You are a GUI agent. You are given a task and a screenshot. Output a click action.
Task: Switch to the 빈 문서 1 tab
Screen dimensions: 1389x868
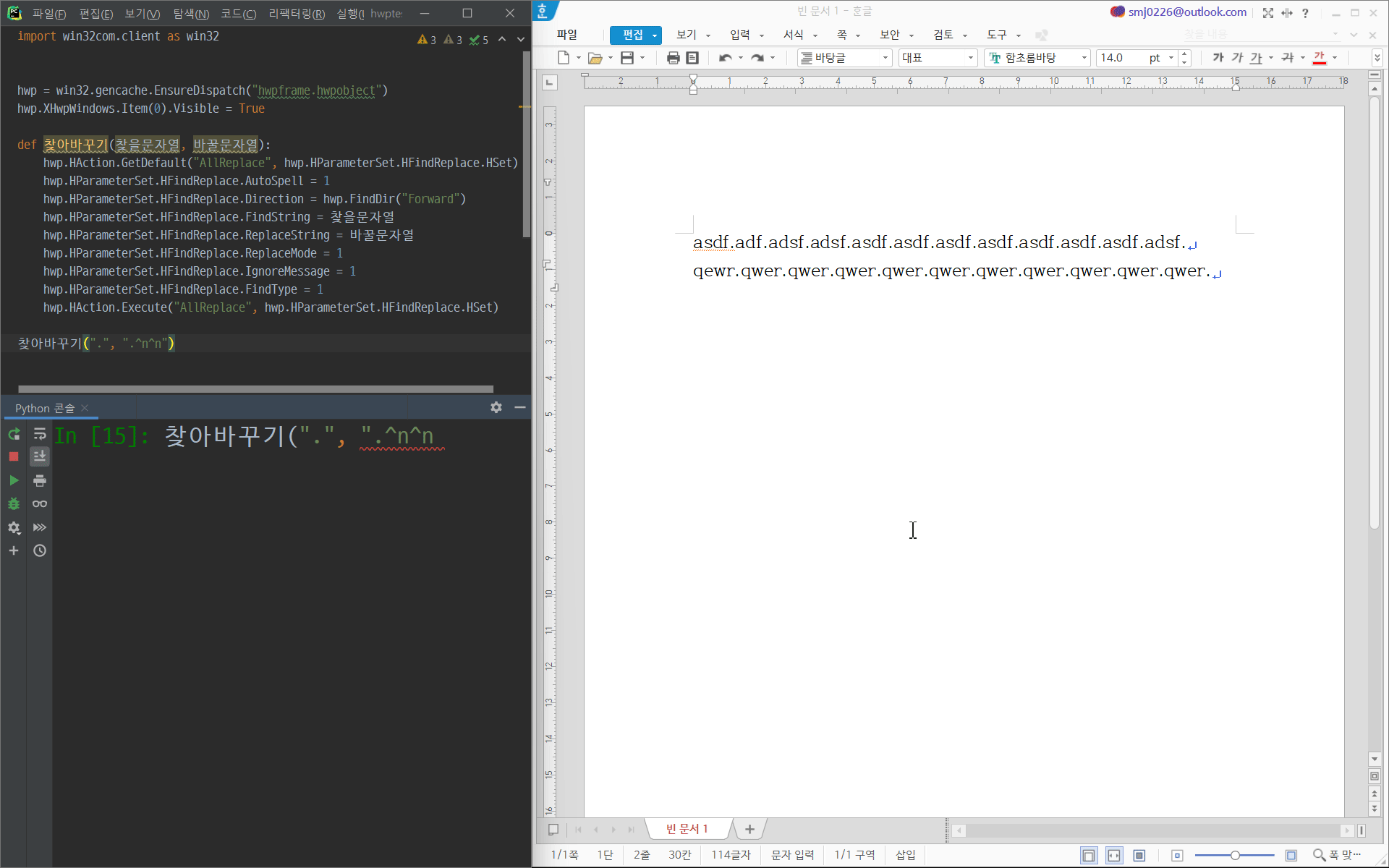(x=687, y=829)
